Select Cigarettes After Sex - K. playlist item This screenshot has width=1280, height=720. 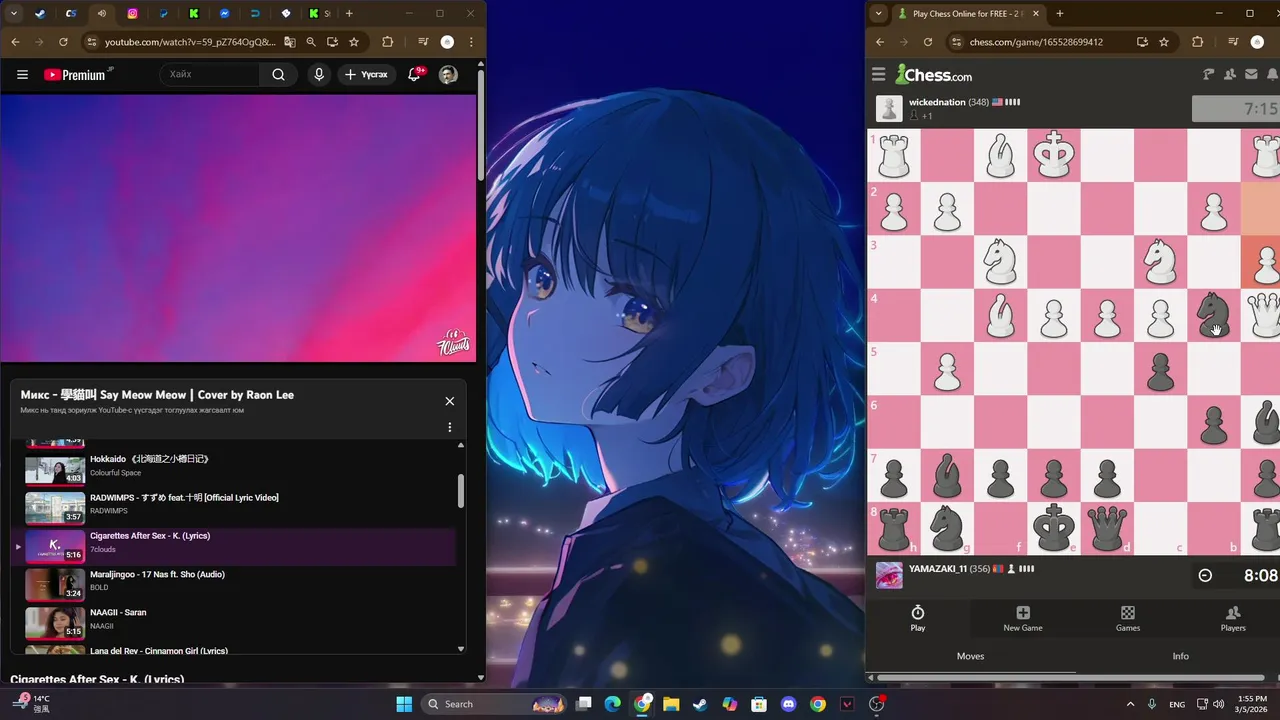click(x=240, y=547)
